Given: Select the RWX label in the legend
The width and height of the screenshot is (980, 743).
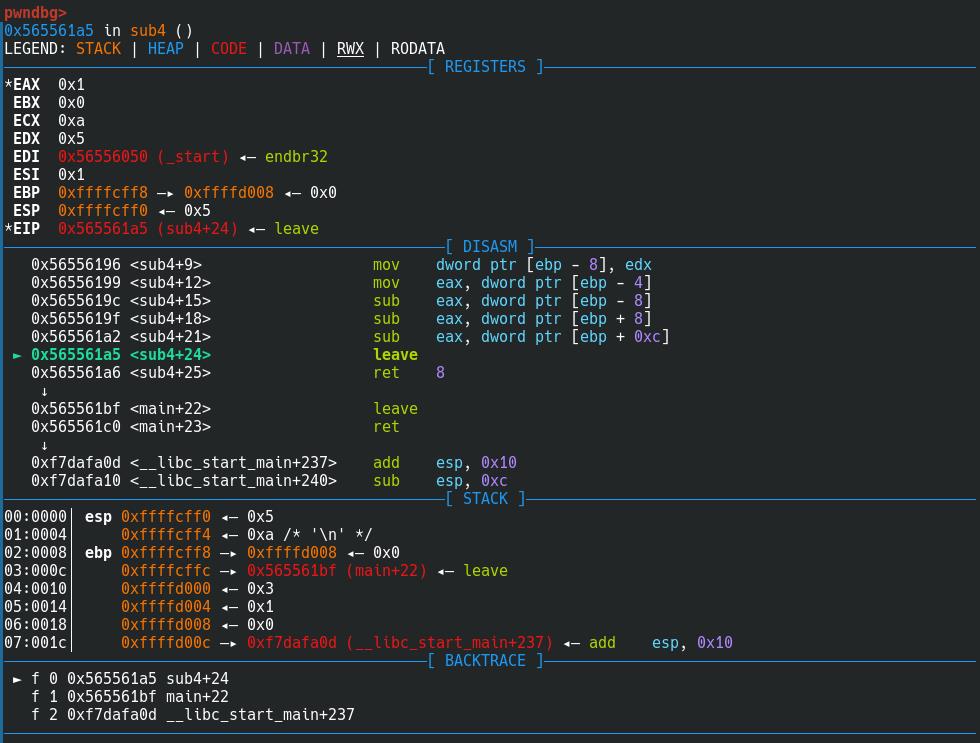Looking at the screenshot, I should tap(350, 49).
